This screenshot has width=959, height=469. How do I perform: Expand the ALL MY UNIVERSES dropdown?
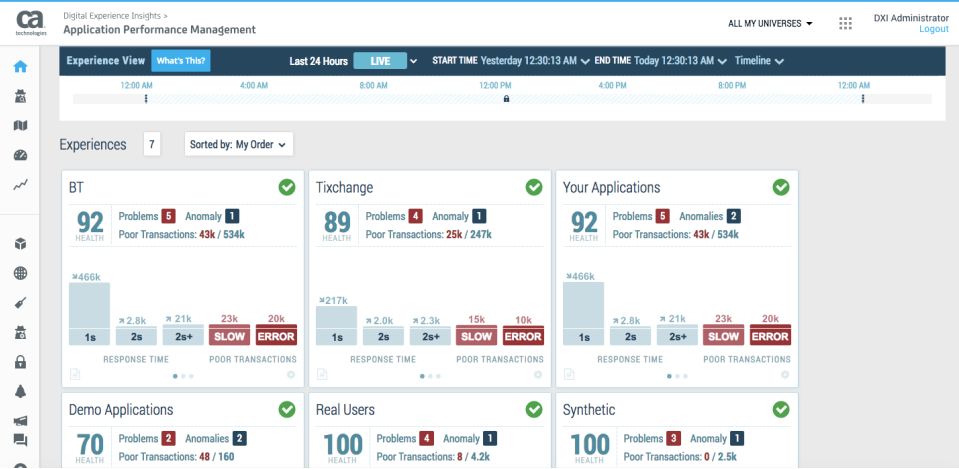pos(770,23)
